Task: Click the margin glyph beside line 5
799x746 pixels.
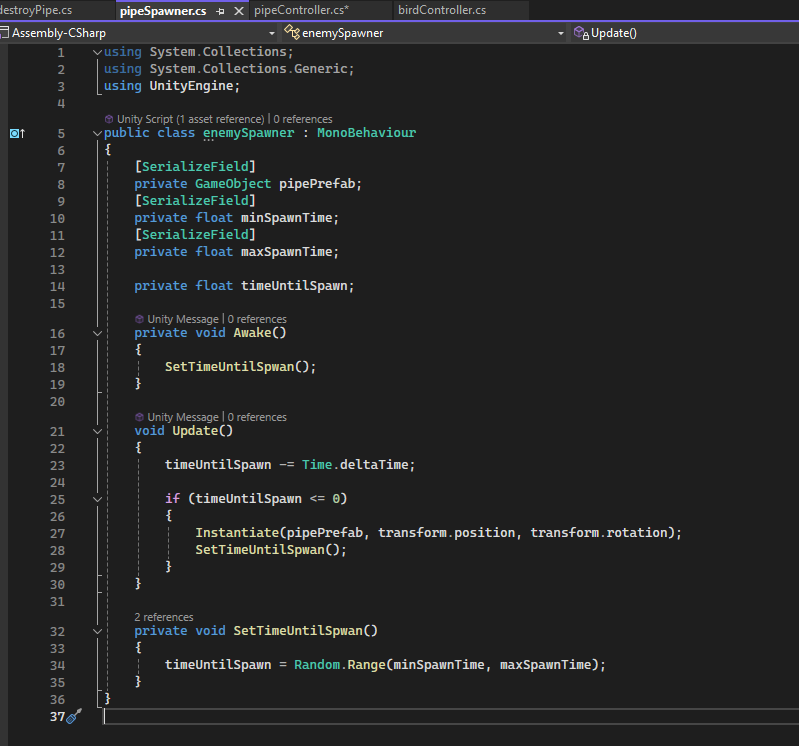Action: pos(17,133)
